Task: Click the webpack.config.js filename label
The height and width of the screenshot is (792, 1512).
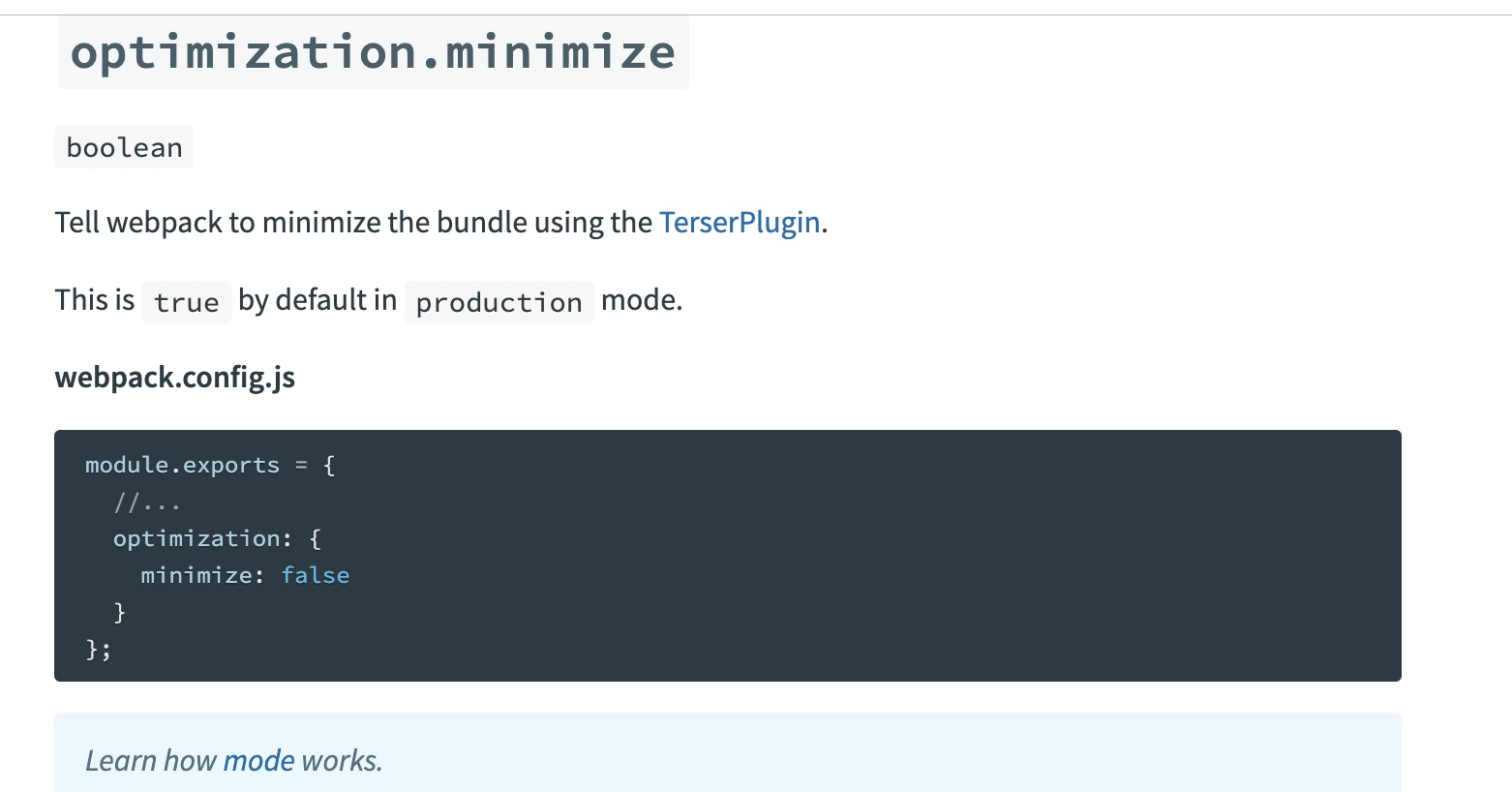Action: click(174, 378)
